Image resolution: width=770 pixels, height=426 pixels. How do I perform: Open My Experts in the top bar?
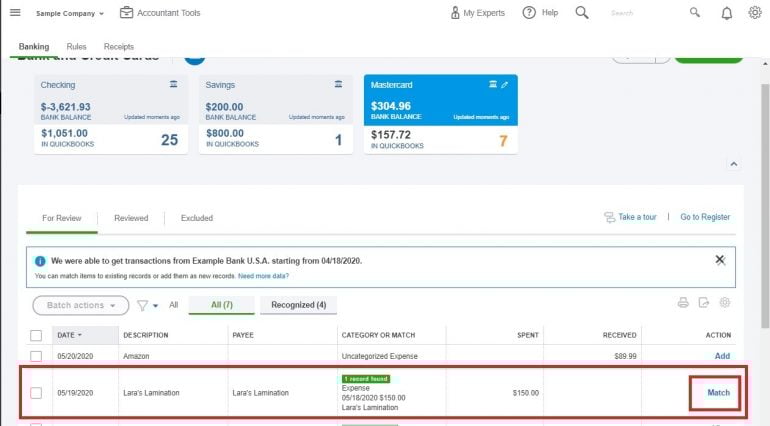476,13
